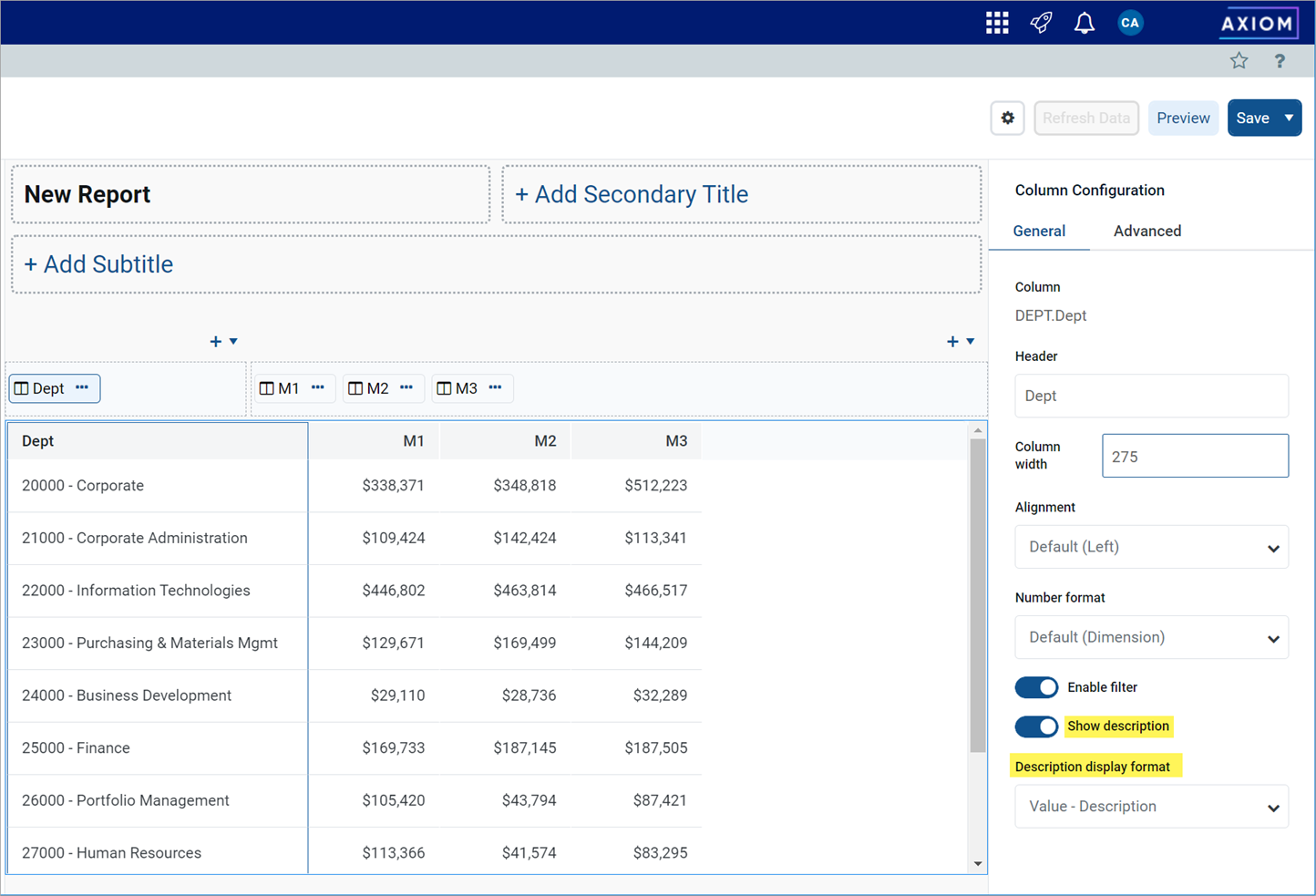This screenshot has width=1316, height=896.
Task: Open report settings gear icon
Action: pos(1007,118)
